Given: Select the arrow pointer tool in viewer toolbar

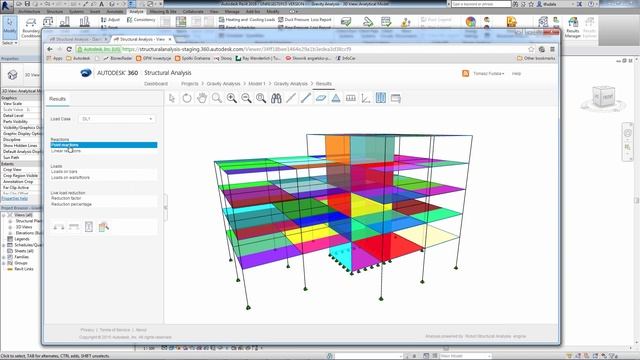Looking at the screenshot, I should click(172, 98).
